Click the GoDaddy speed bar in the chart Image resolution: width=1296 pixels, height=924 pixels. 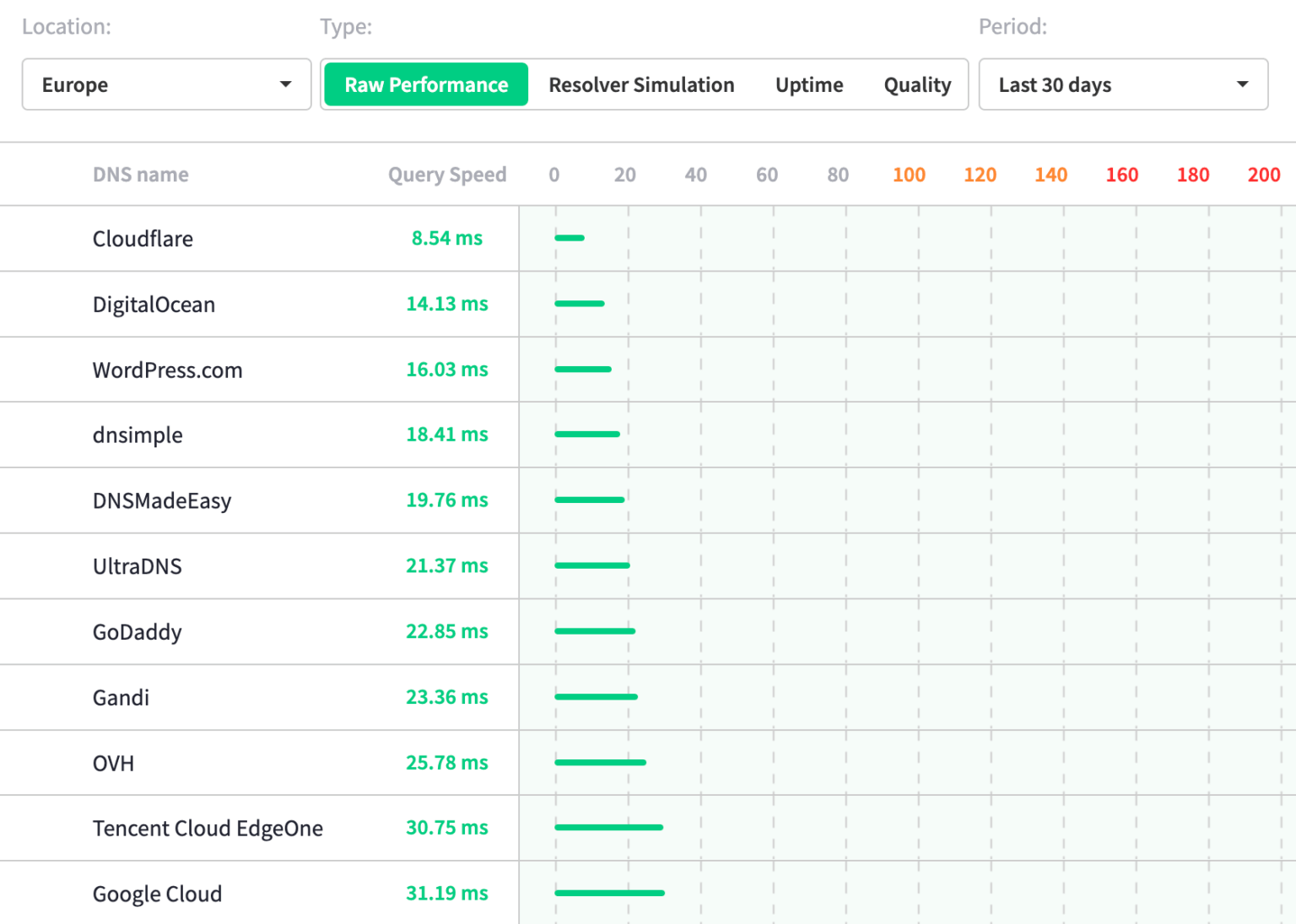pos(595,631)
